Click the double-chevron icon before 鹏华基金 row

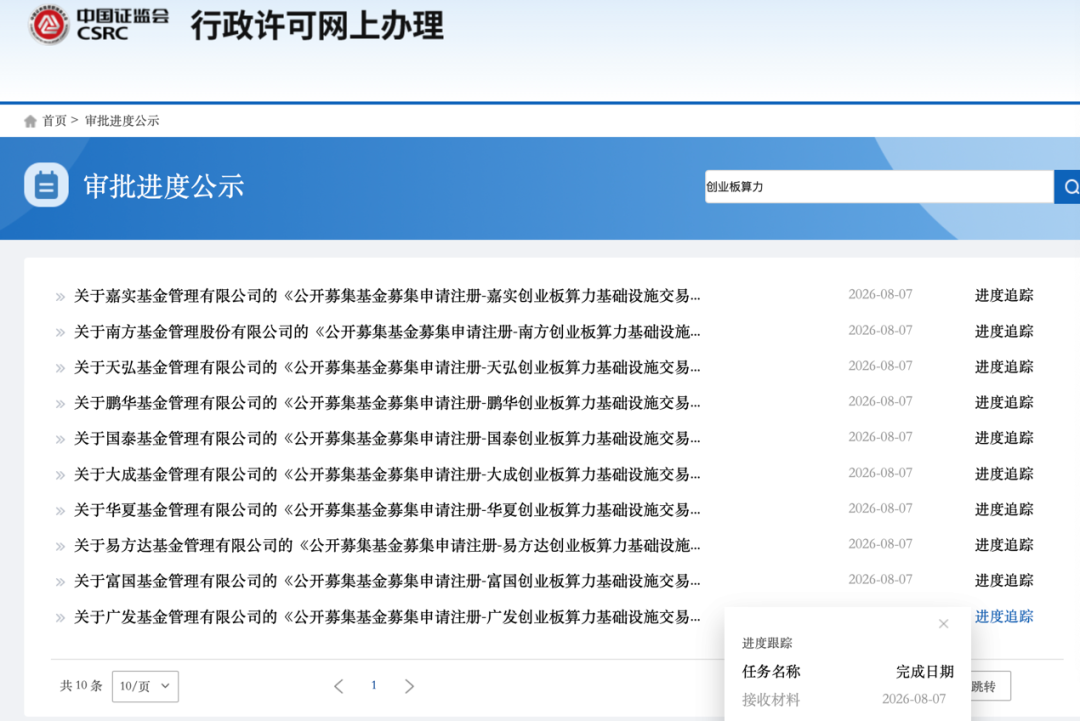61,404
